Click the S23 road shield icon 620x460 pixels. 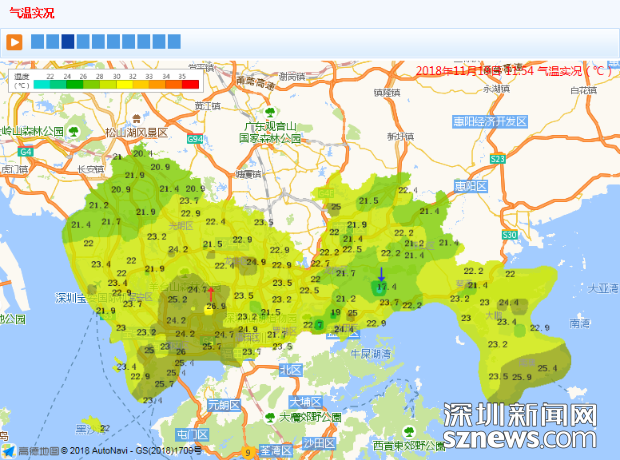pos(498,158)
